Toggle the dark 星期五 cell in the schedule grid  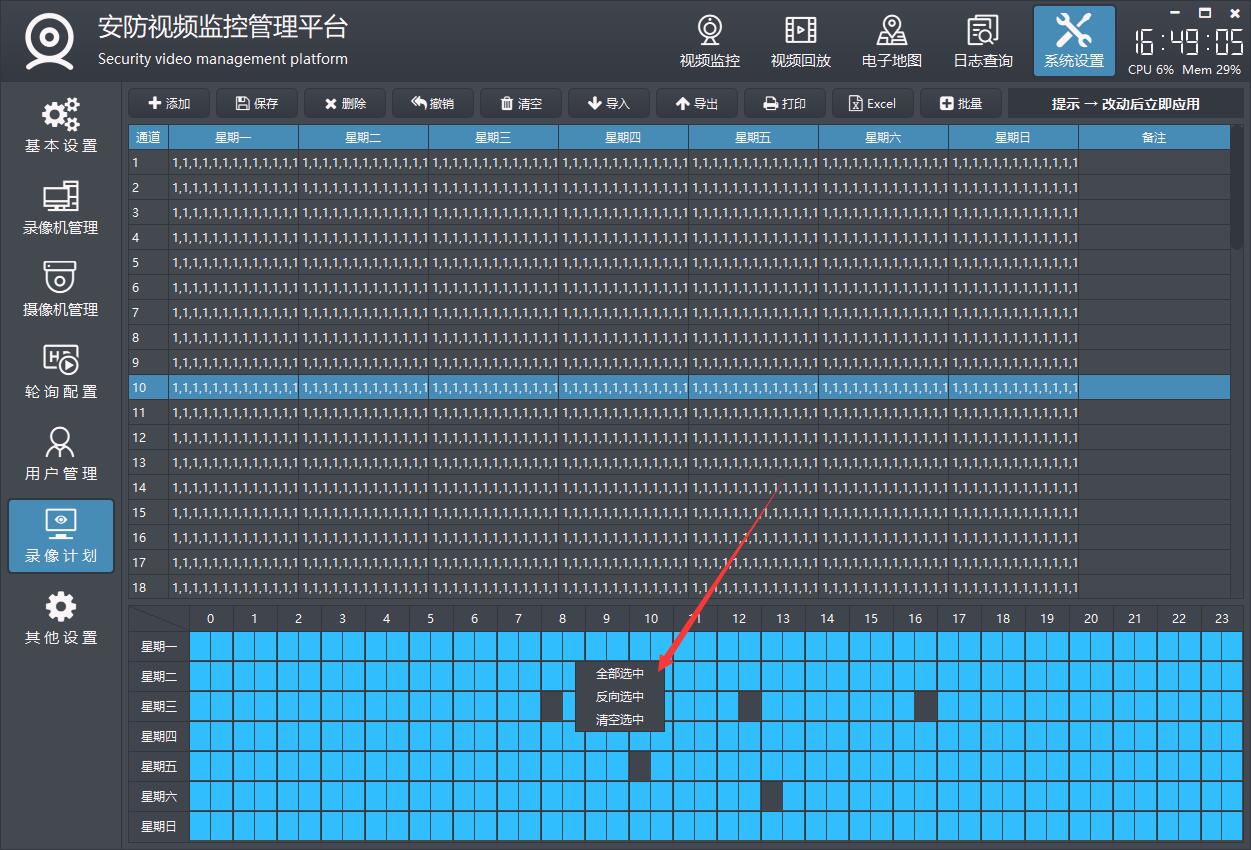click(x=640, y=766)
